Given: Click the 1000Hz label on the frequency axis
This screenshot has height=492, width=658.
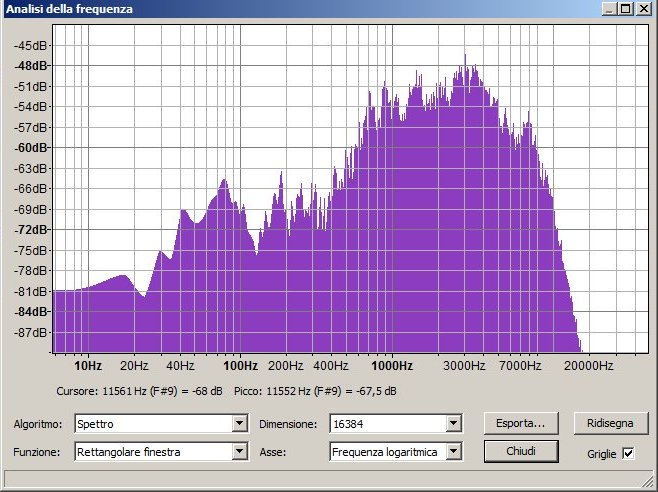Looking at the screenshot, I should (390, 366).
